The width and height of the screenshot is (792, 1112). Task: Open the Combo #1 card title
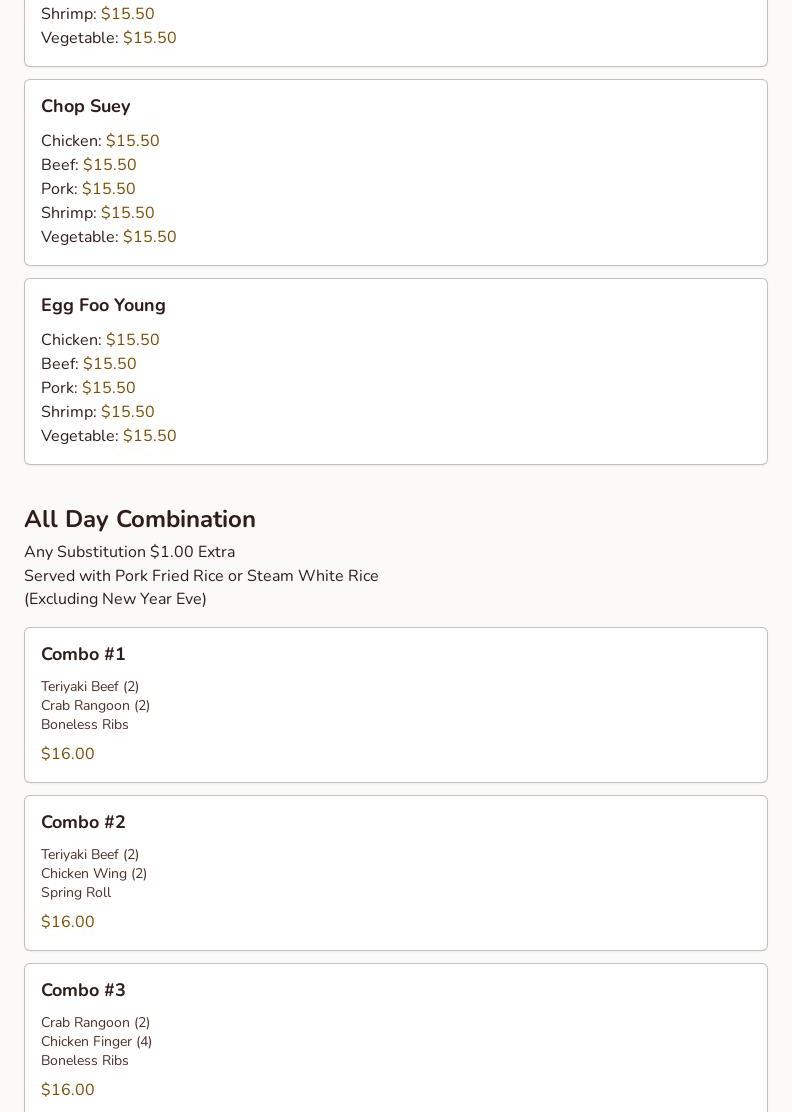click(83, 654)
